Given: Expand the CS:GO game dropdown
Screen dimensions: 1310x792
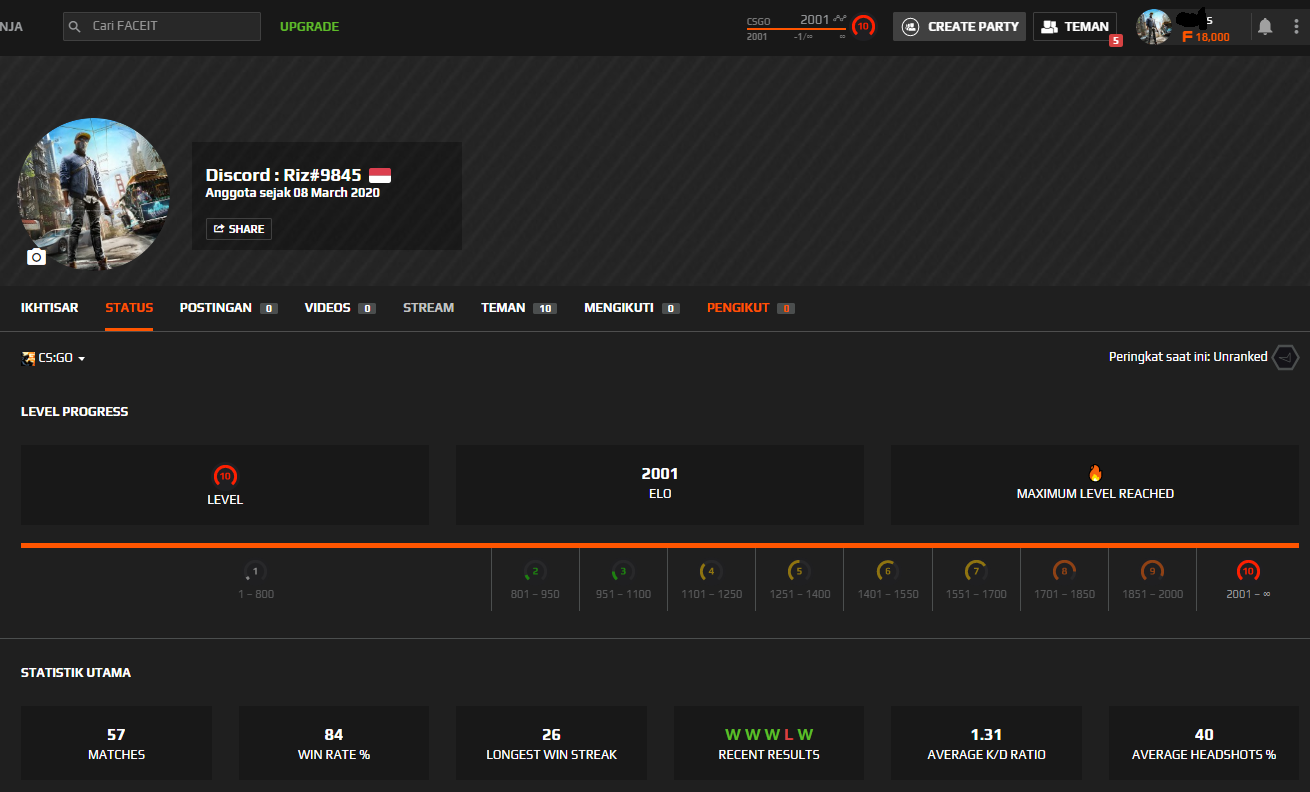Looking at the screenshot, I should pyautogui.click(x=53, y=358).
